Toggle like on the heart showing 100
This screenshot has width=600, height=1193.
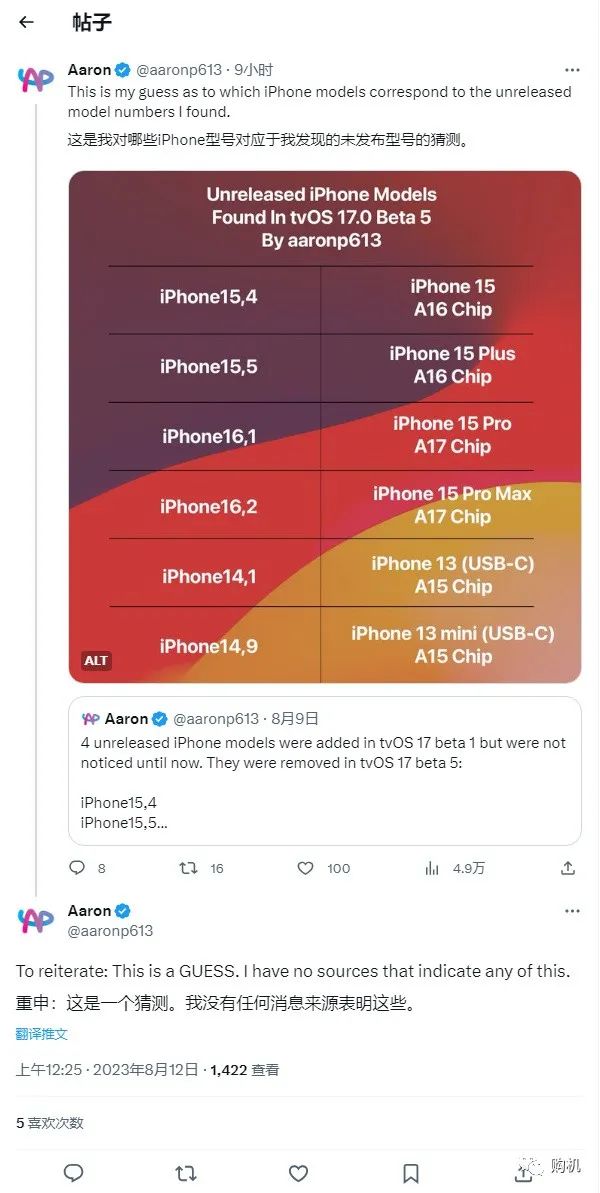click(305, 869)
